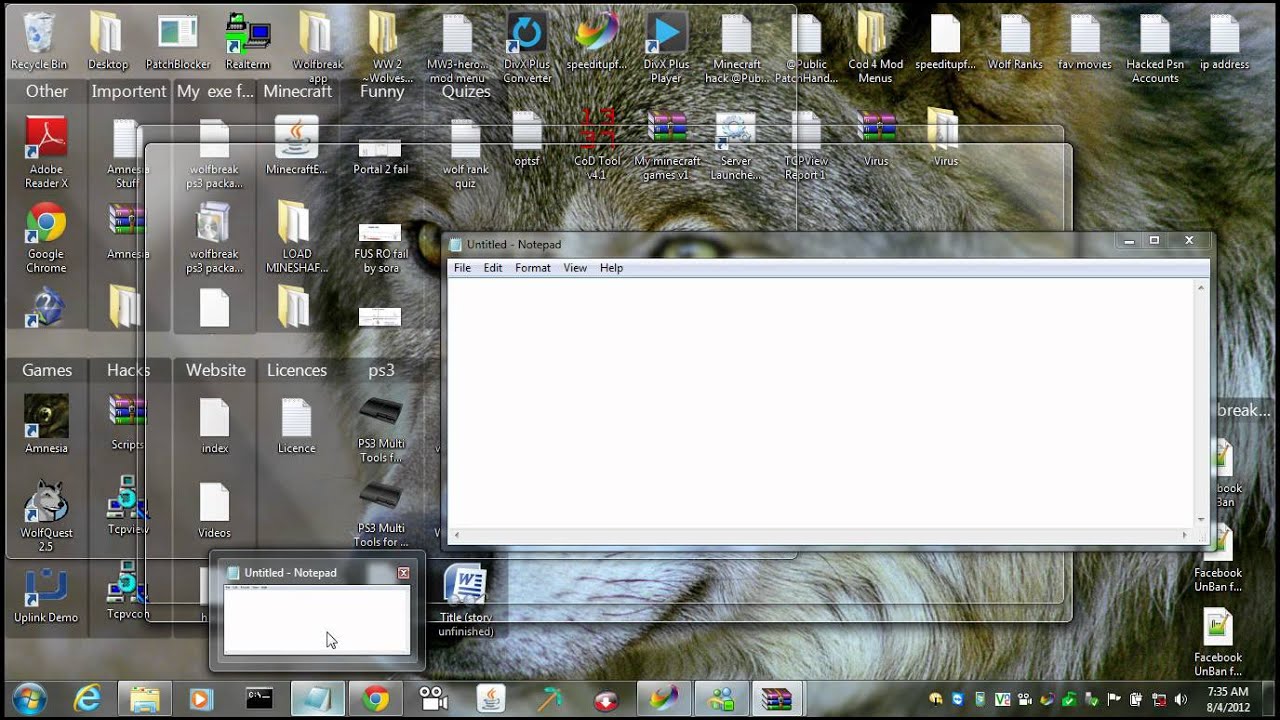The image size is (1280, 720).
Task: Click the Notepad taskbar button
Action: pos(318,698)
